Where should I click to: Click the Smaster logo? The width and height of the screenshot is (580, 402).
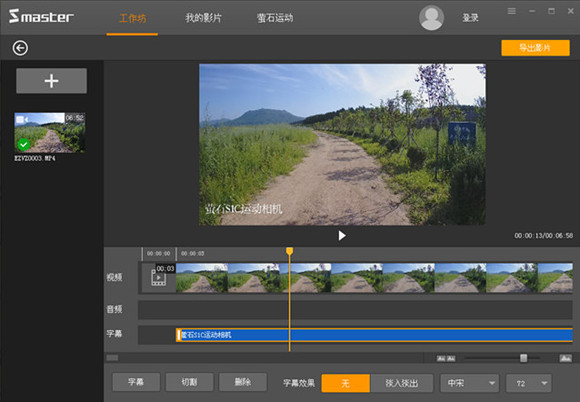(x=41, y=16)
